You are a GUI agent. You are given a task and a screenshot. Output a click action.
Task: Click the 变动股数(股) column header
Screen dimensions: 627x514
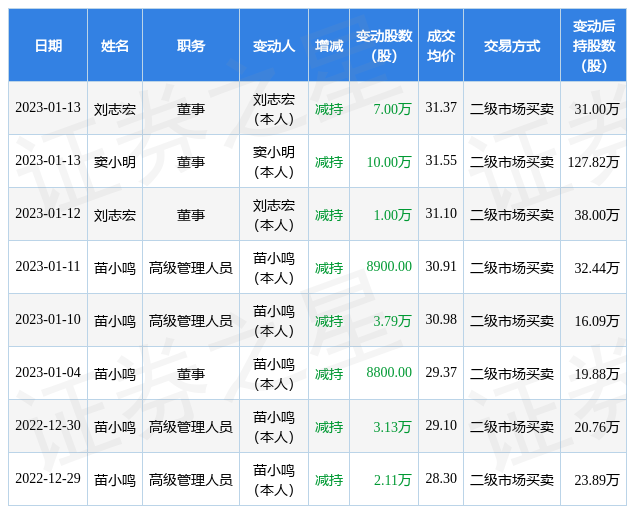[x=384, y=46]
